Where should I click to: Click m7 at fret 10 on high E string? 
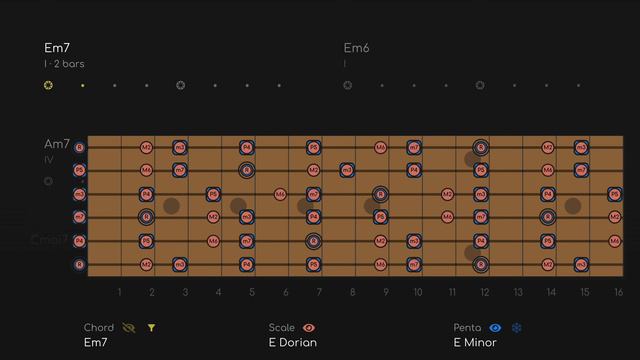[x=414, y=147]
